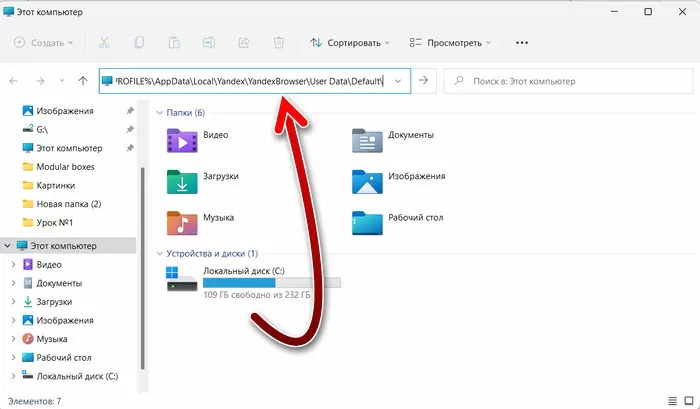This screenshot has height=409, width=700.
Task: Open the three-dots more options menu
Action: (522, 43)
